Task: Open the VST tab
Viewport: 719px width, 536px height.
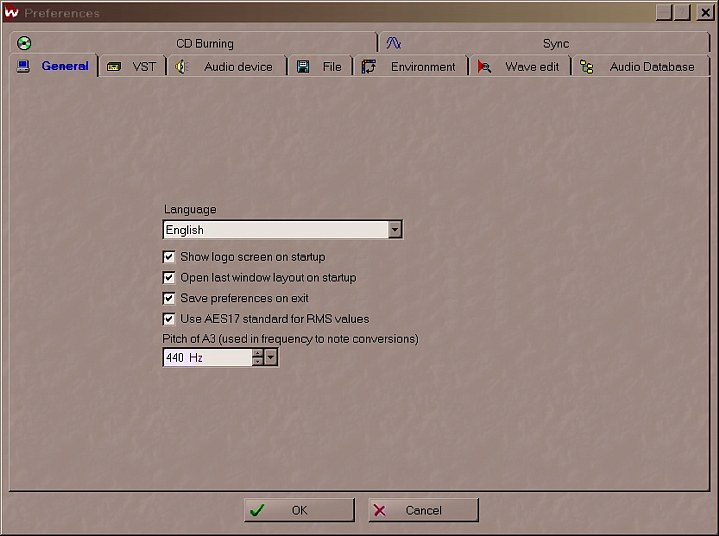Action: (x=133, y=67)
